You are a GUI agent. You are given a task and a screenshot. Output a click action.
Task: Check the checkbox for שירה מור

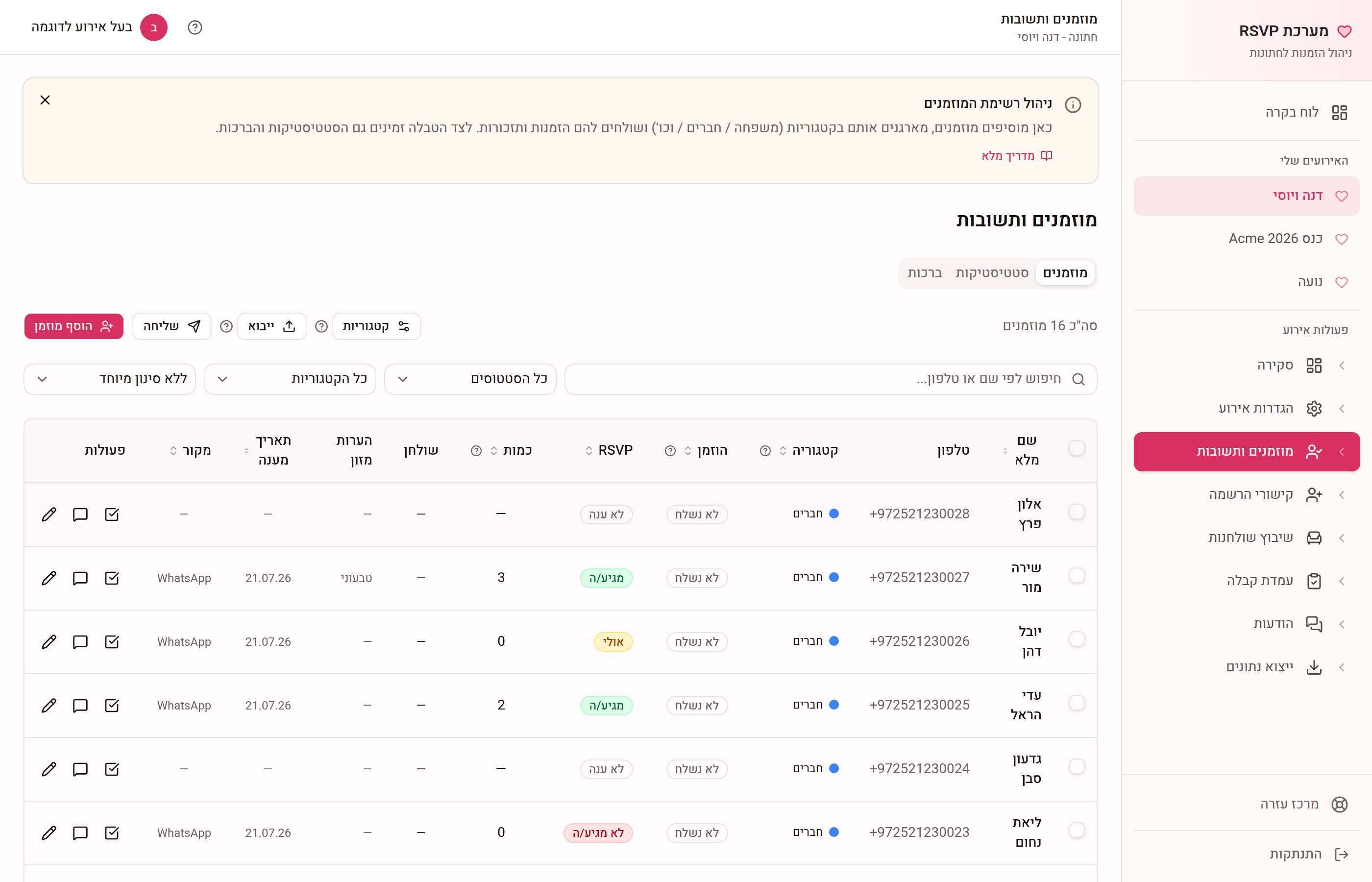[x=1077, y=575]
